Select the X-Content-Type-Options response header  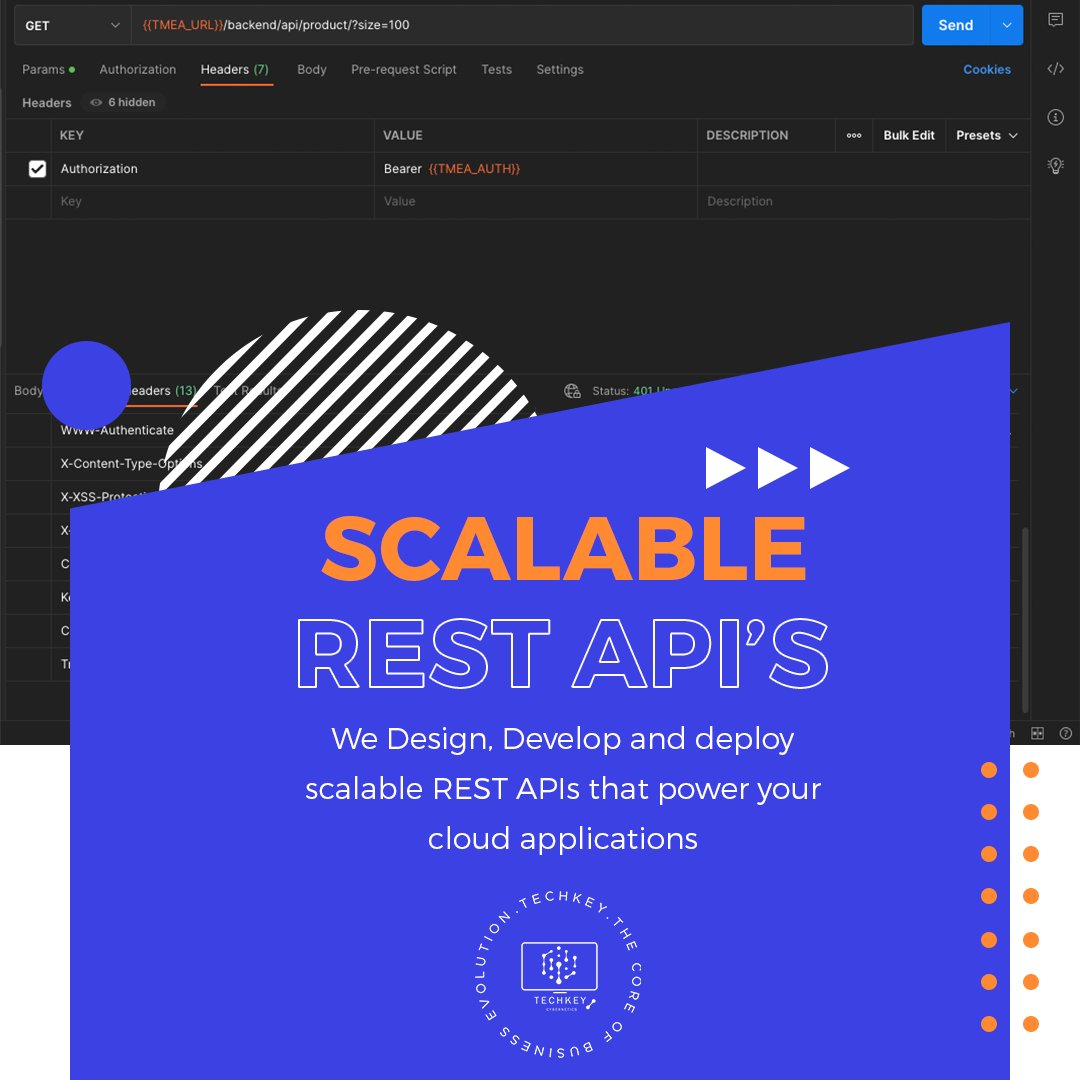131,464
